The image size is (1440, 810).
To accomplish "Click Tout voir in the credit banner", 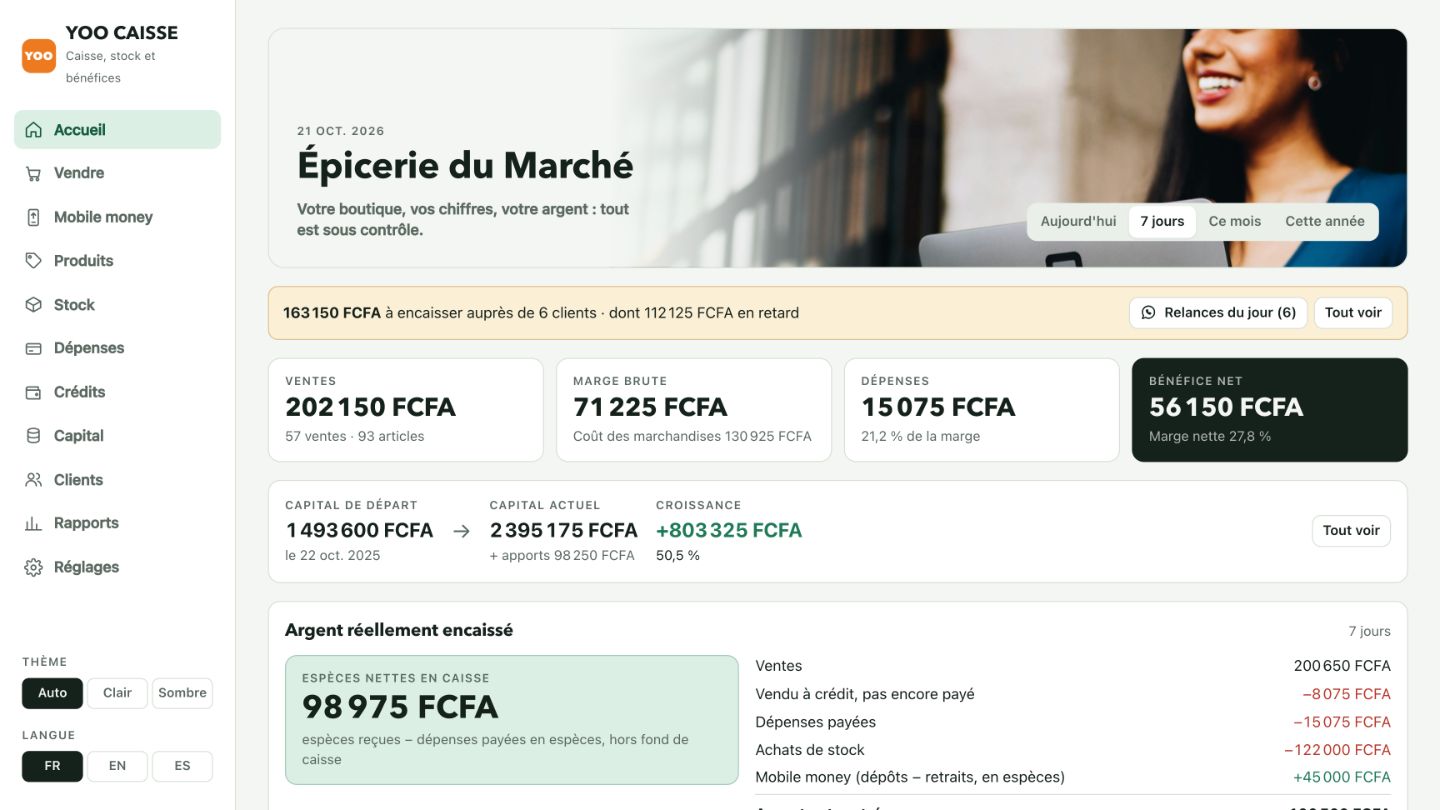I will click(1353, 313).
